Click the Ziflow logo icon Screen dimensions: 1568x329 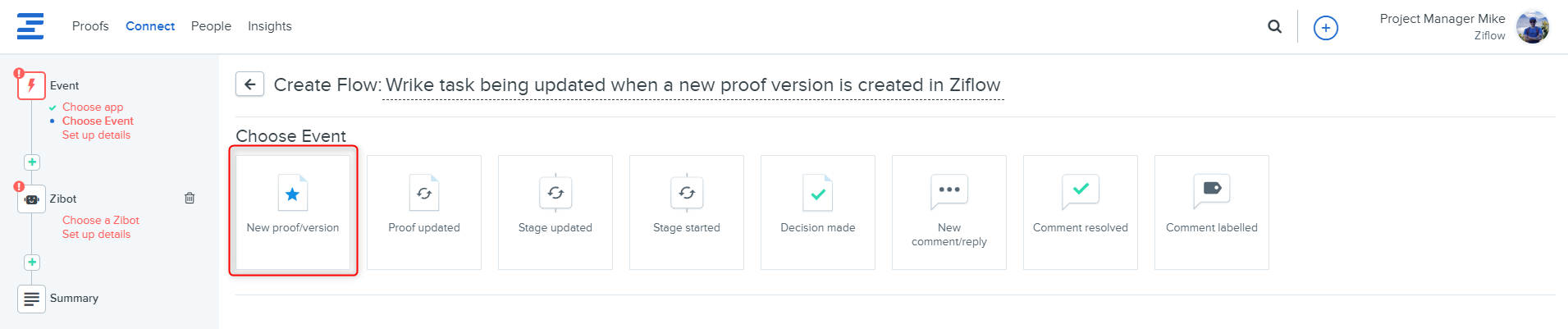coord(30,26)
